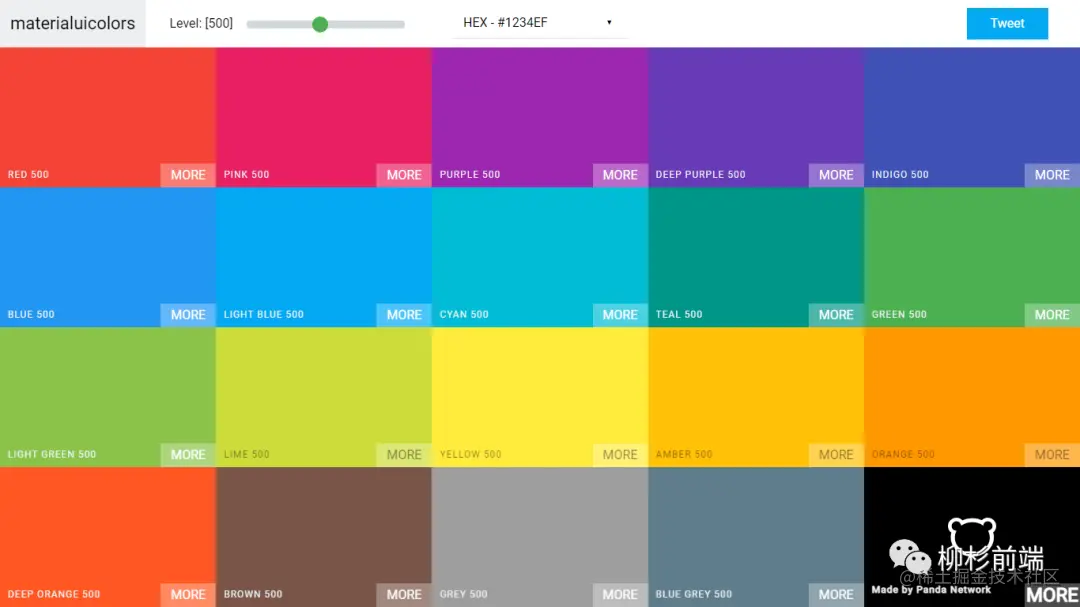Show MORE shades of Orange 500

(1052, 455)
